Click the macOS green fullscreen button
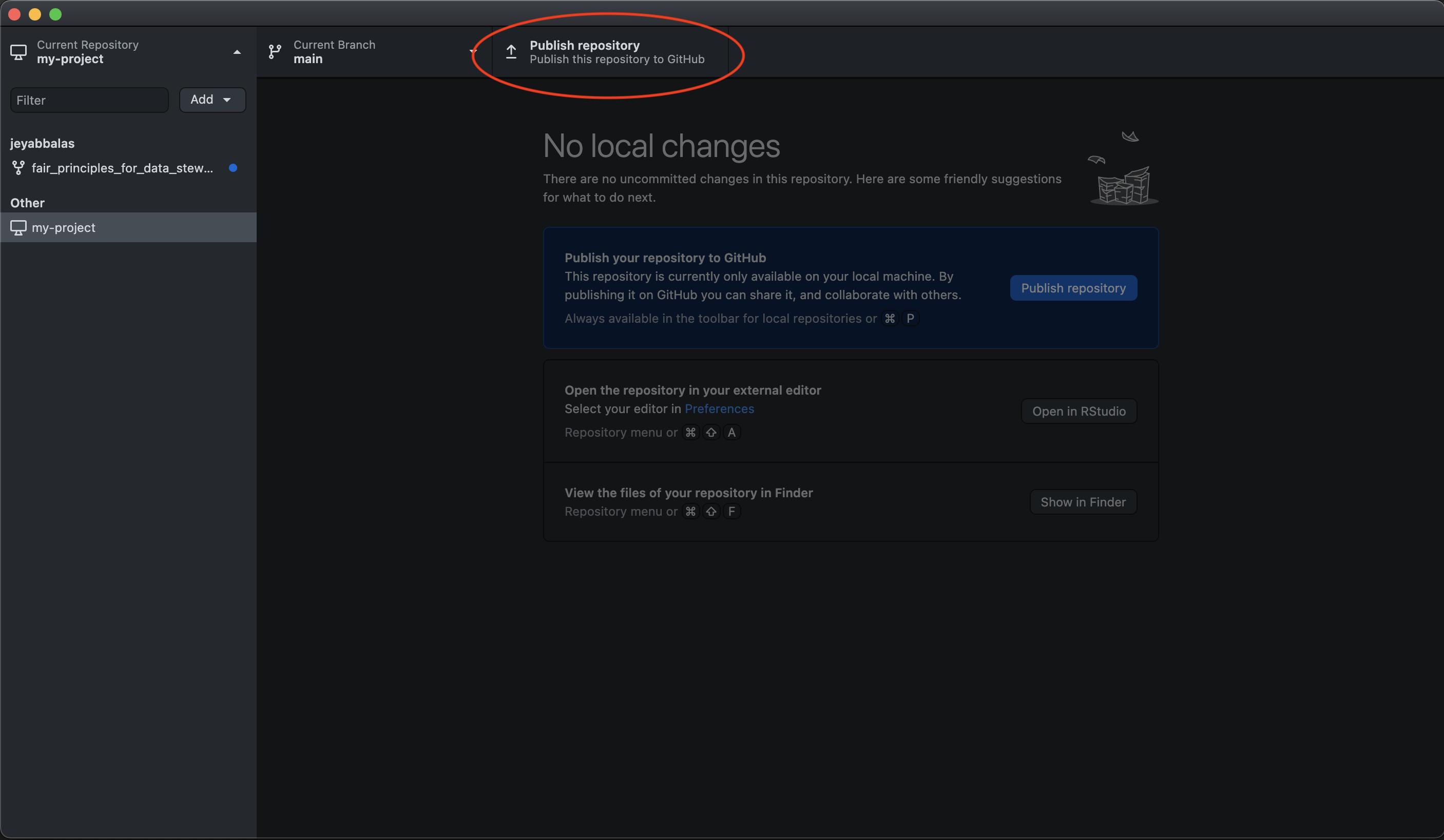Screen dimensions: 1444x840 pyautogui.click(x=55, y=14)
